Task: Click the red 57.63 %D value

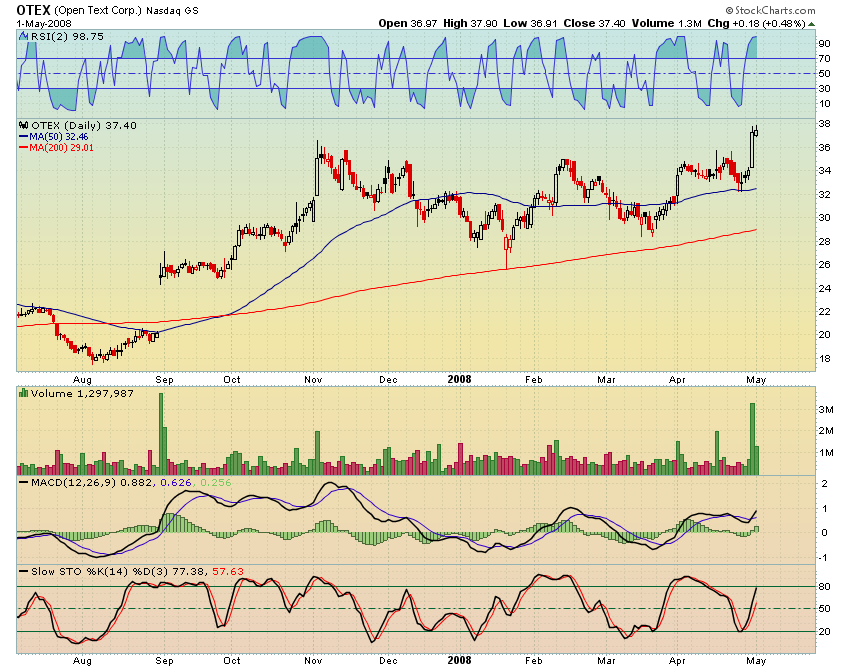Action: [228, 571]
